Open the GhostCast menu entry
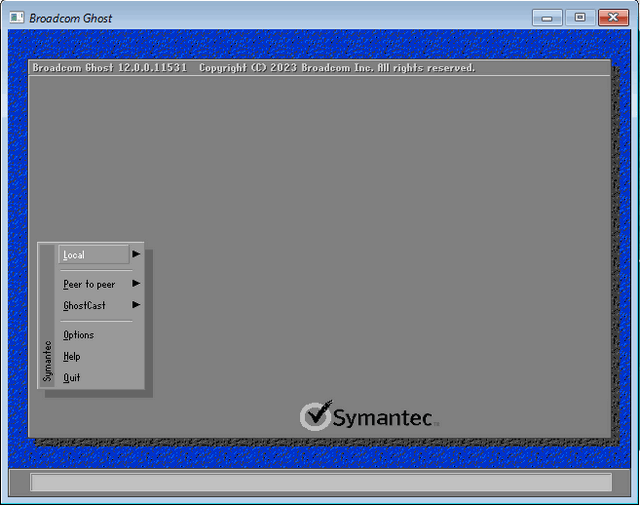 [x=84, y=305]
